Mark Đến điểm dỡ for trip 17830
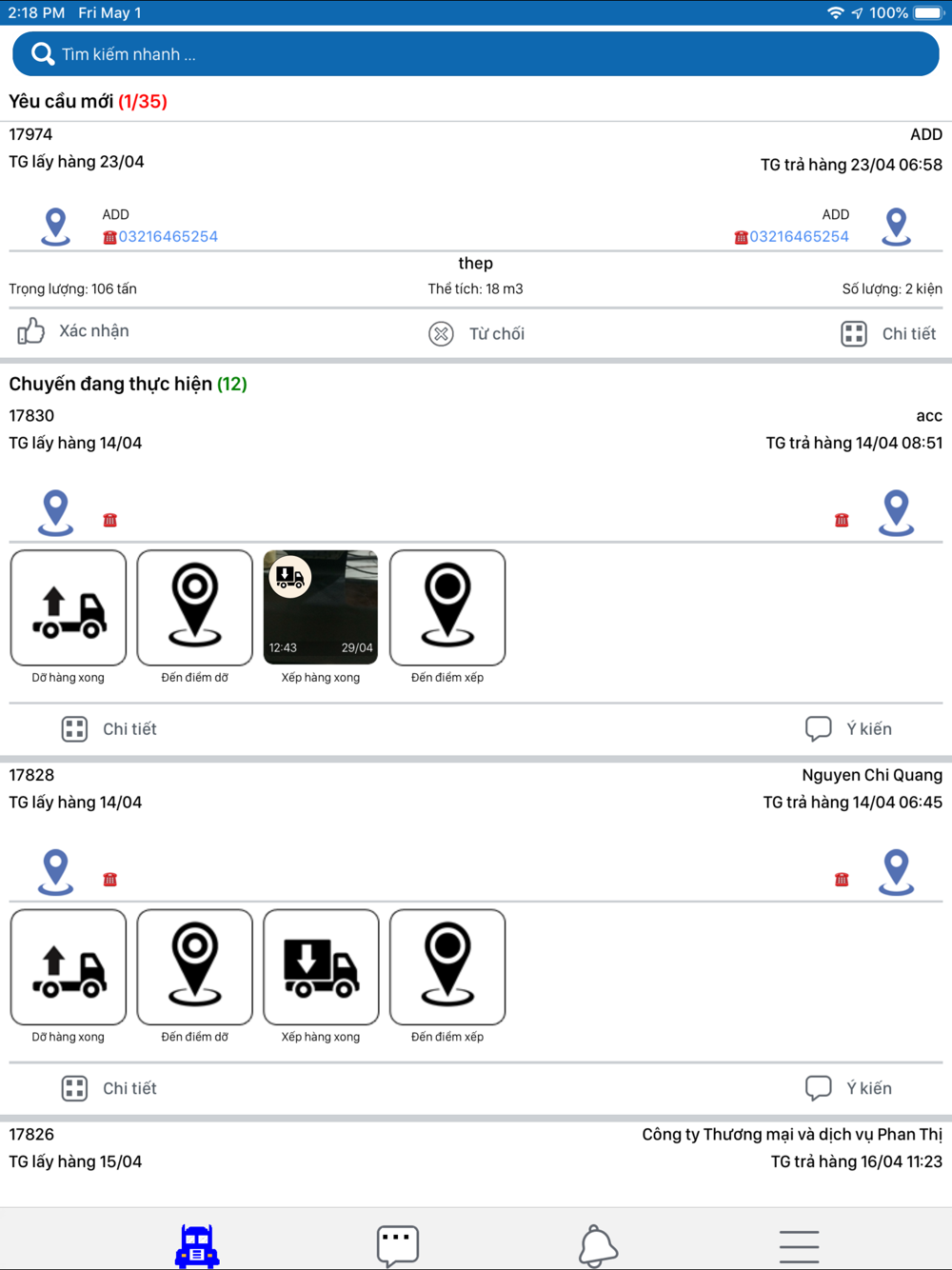 tap(195, 608)
